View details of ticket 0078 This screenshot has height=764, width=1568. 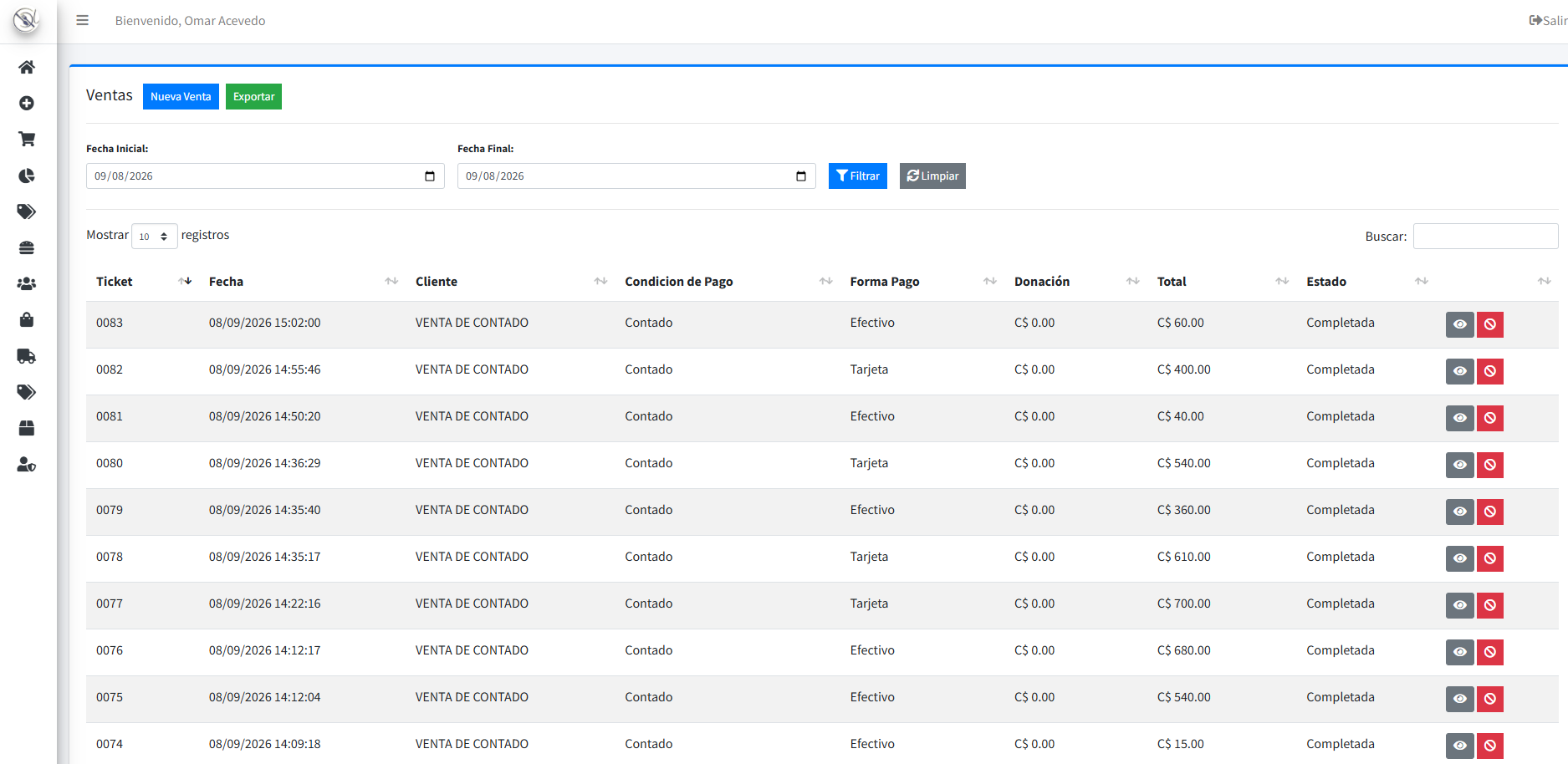pyautogui.click(x=1460, y=558)
